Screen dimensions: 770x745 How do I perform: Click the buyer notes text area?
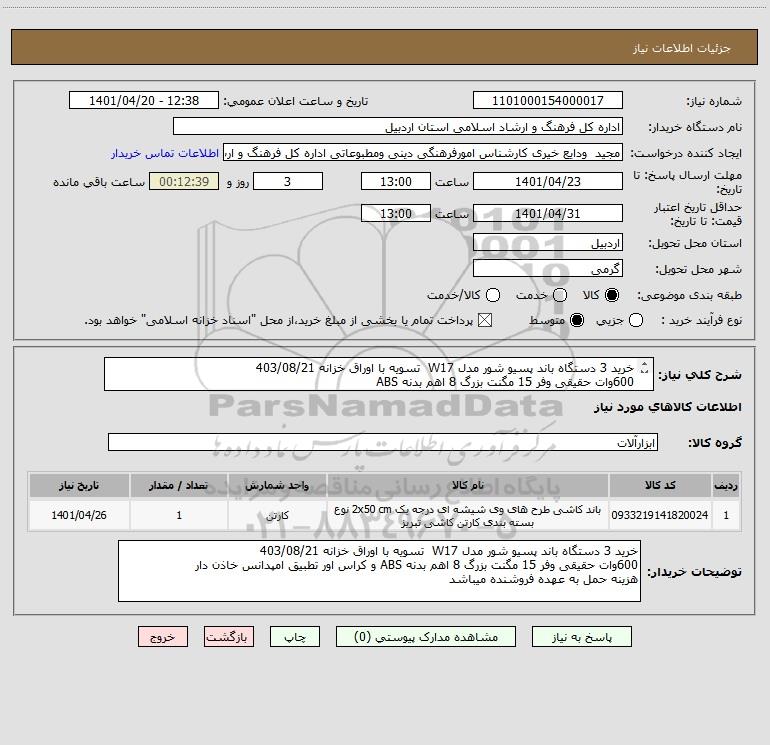tap(380, 571)
